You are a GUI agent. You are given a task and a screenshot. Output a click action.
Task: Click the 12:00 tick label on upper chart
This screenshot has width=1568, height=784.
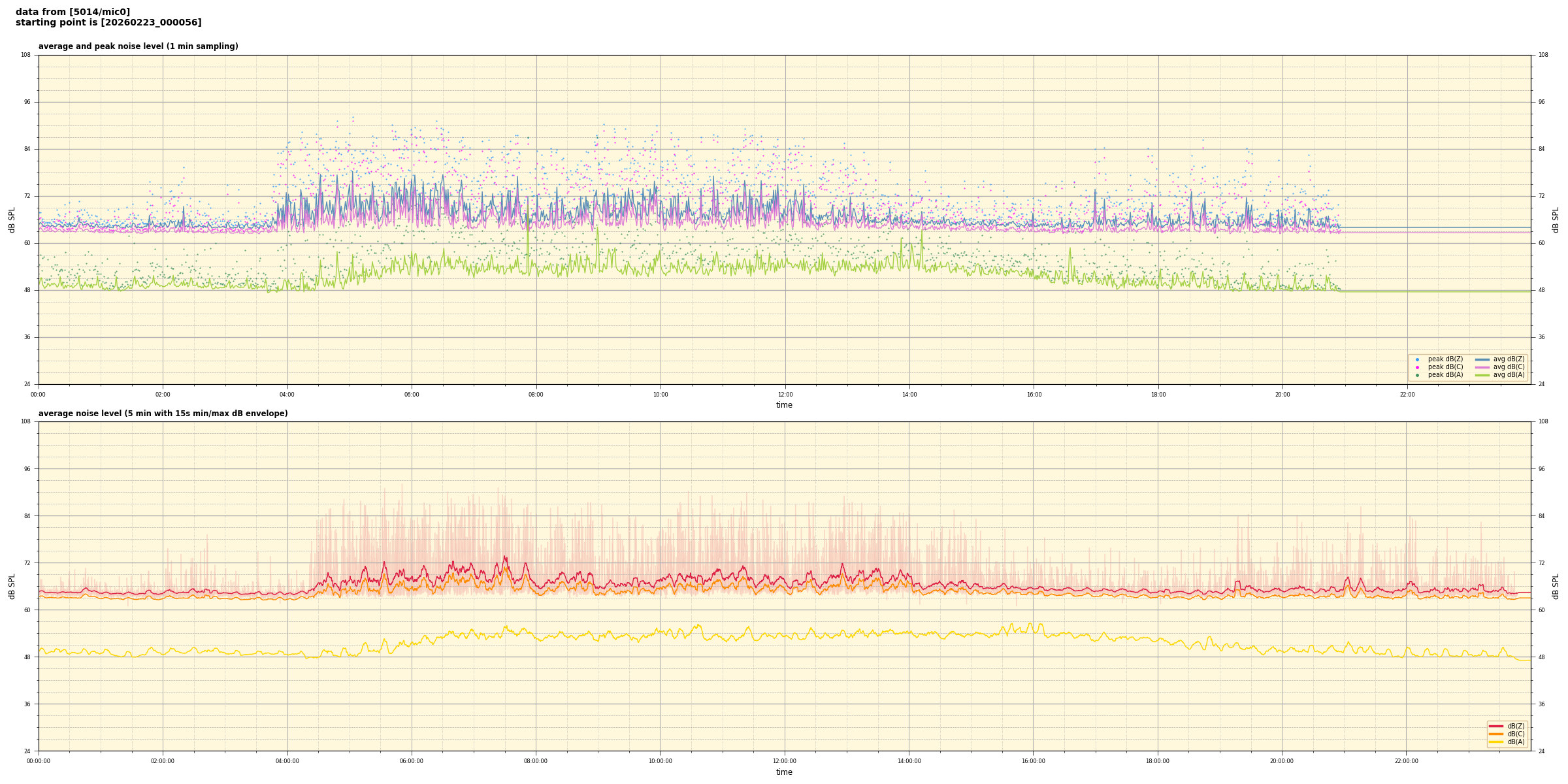click(x=785, y=395)
